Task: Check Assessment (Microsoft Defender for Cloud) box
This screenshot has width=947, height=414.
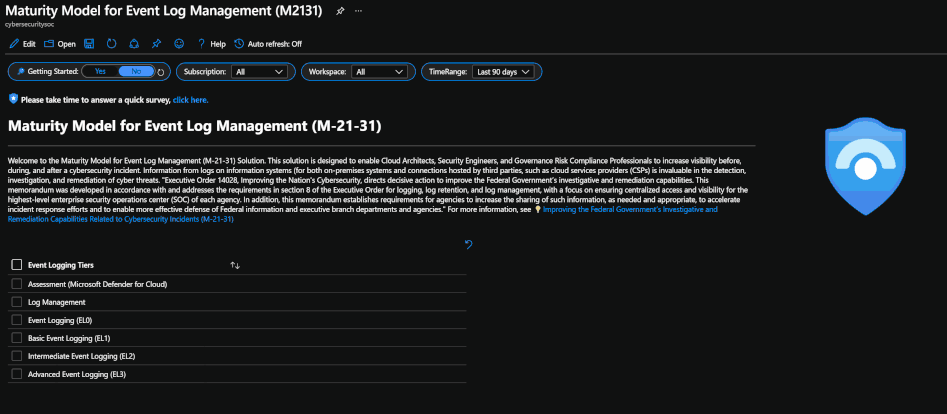Action: tap(17, 283)
